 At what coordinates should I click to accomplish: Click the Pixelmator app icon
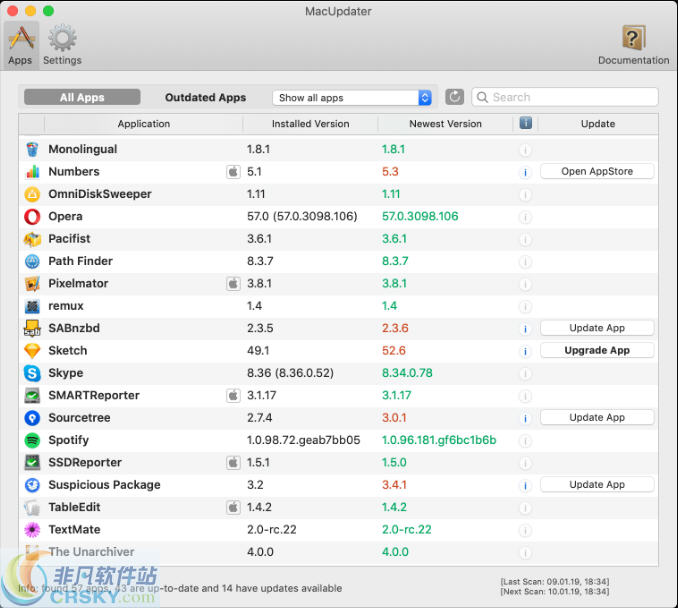[32, 284]
